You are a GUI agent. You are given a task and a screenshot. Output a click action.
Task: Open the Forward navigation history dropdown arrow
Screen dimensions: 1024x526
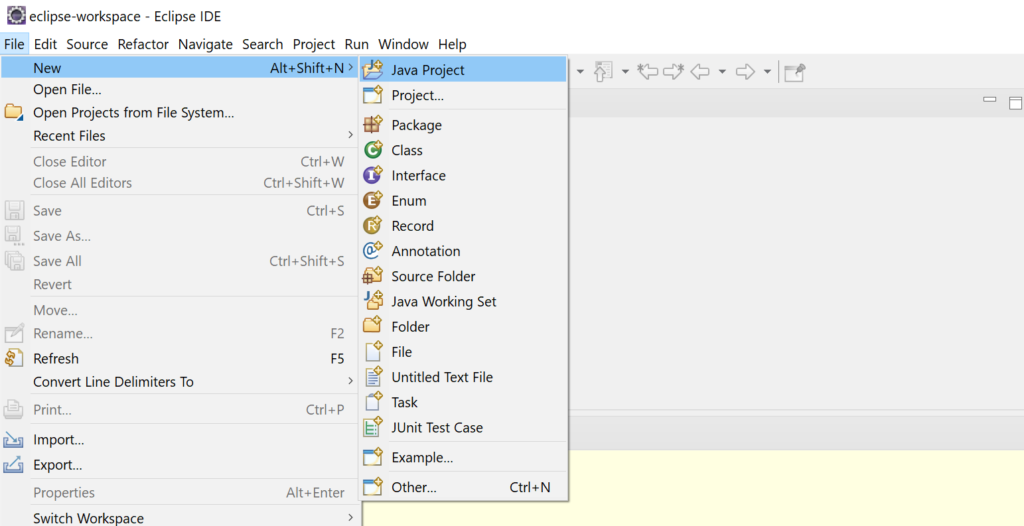(767, 72)
